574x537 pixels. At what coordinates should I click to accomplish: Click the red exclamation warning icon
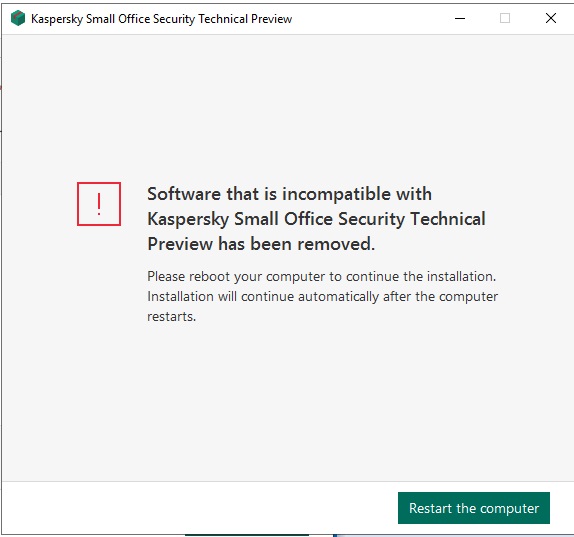pyautogui.click(x=99, y=204)
